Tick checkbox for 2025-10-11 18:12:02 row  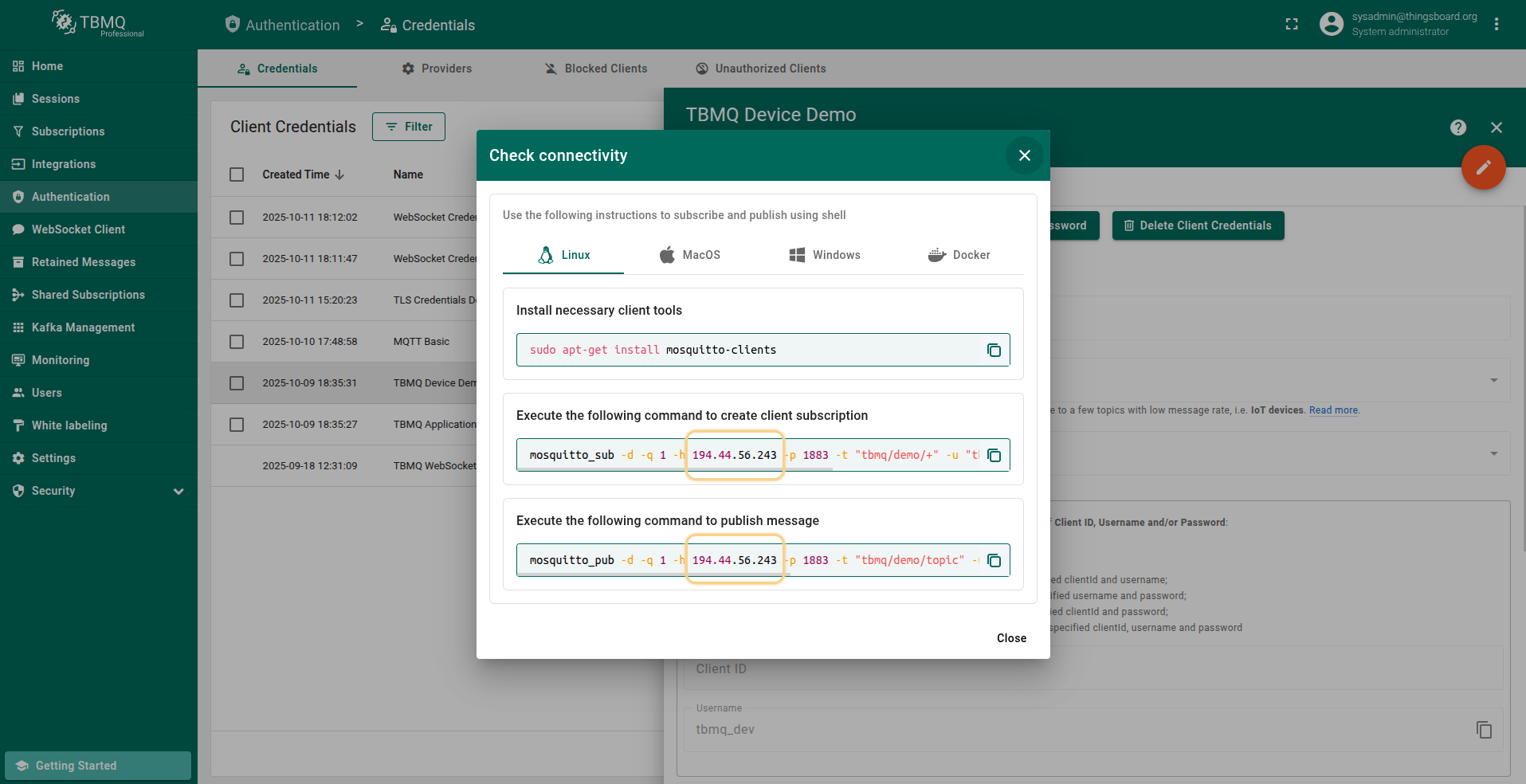[x=237, y=218]
